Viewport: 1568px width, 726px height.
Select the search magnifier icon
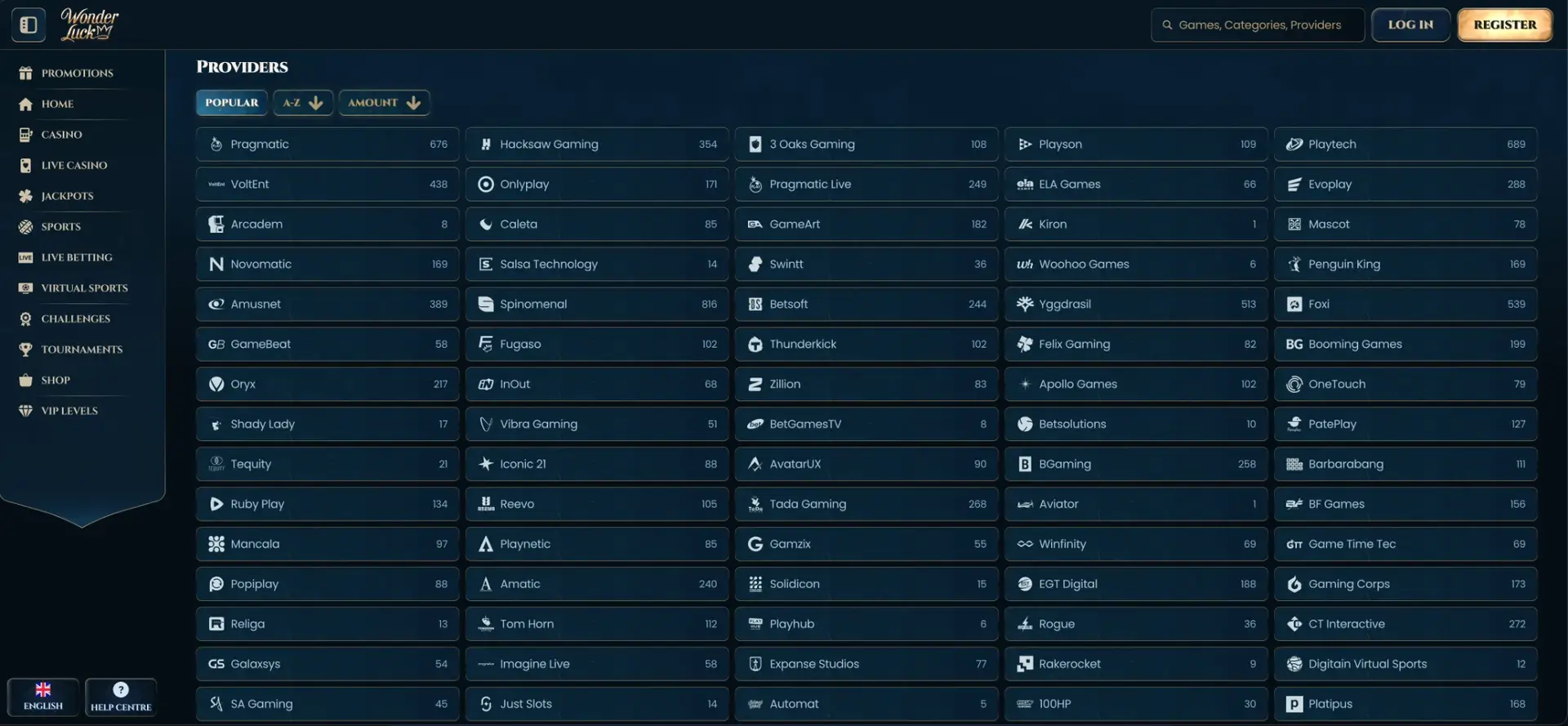1167,24
